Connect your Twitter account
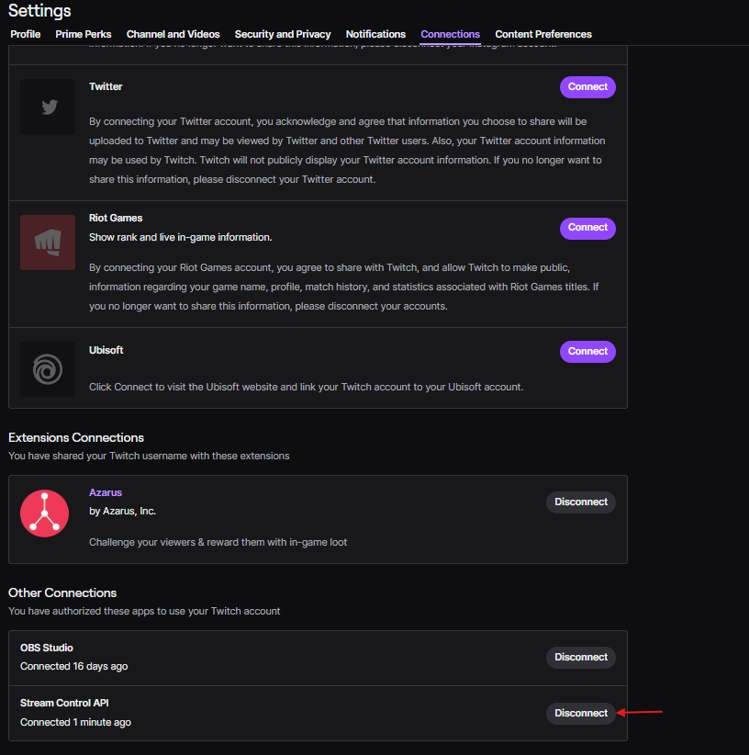This screenshot has width=749, height=755. [x=587, y=87]
